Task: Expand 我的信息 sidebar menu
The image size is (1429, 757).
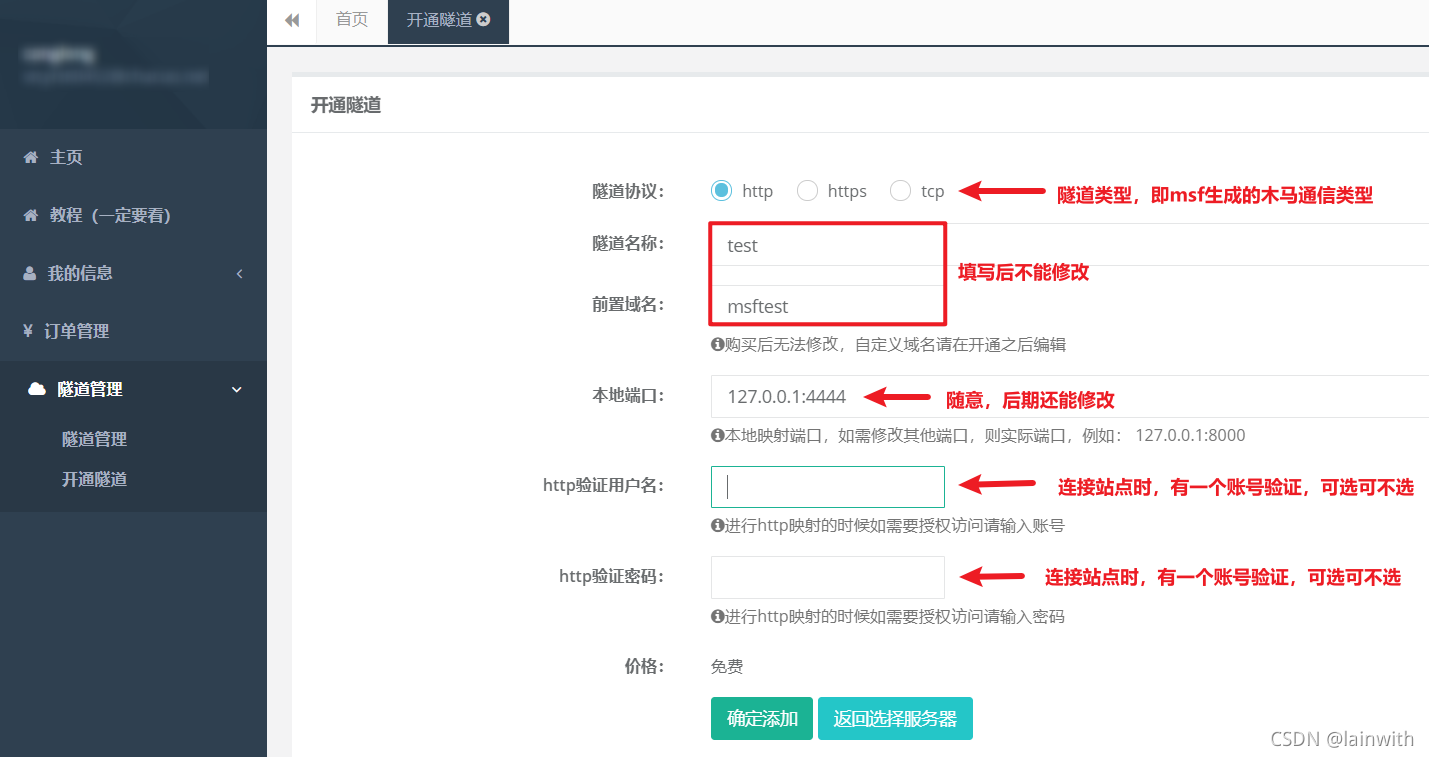Action: point(133,273)
